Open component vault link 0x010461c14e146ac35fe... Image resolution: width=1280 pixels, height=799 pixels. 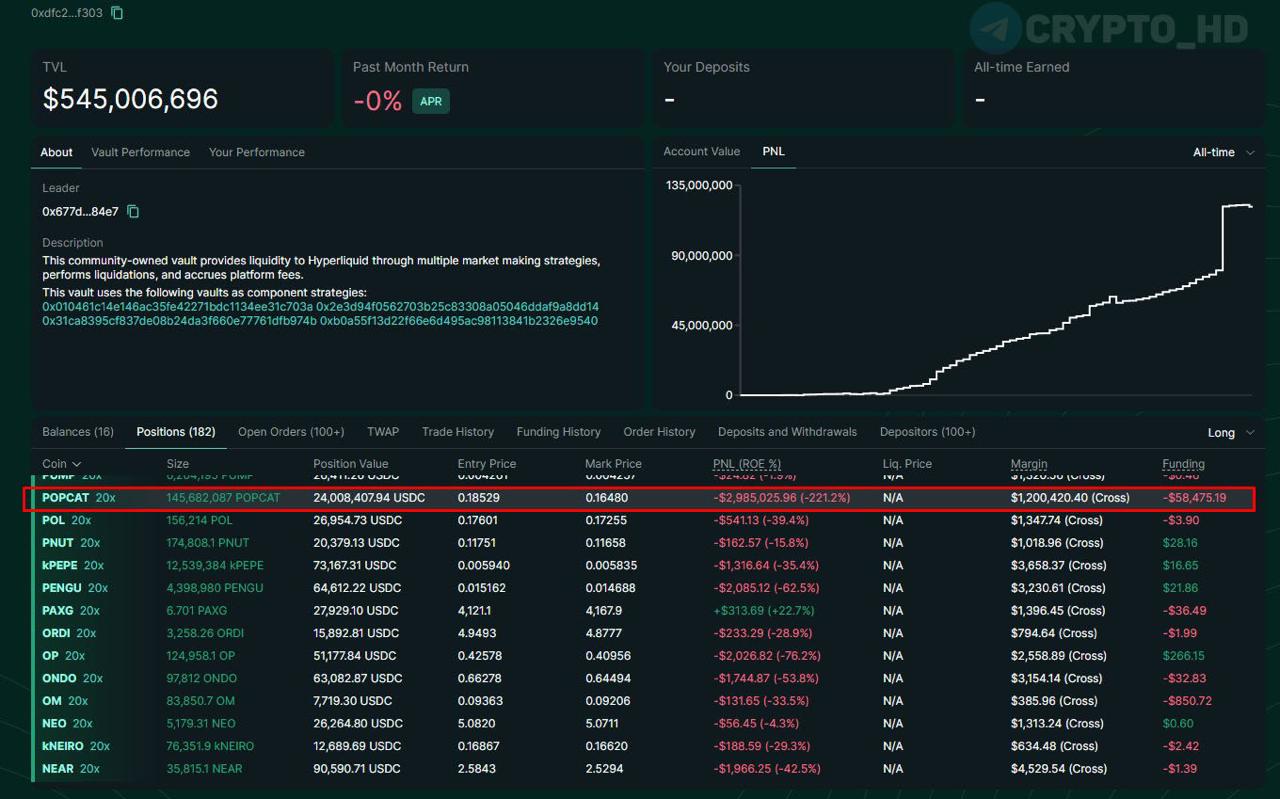[x=177, y=306]
